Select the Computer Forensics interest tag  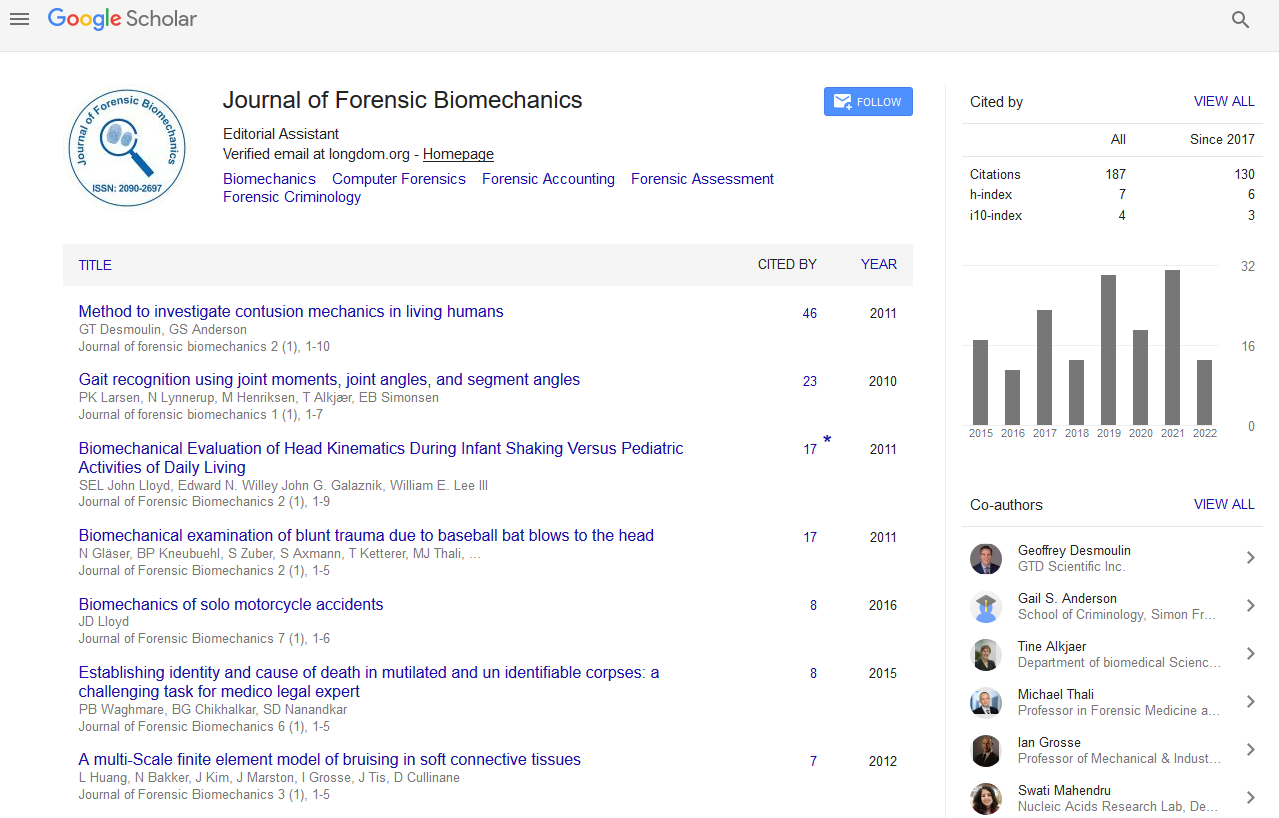(x=399, y=179)
